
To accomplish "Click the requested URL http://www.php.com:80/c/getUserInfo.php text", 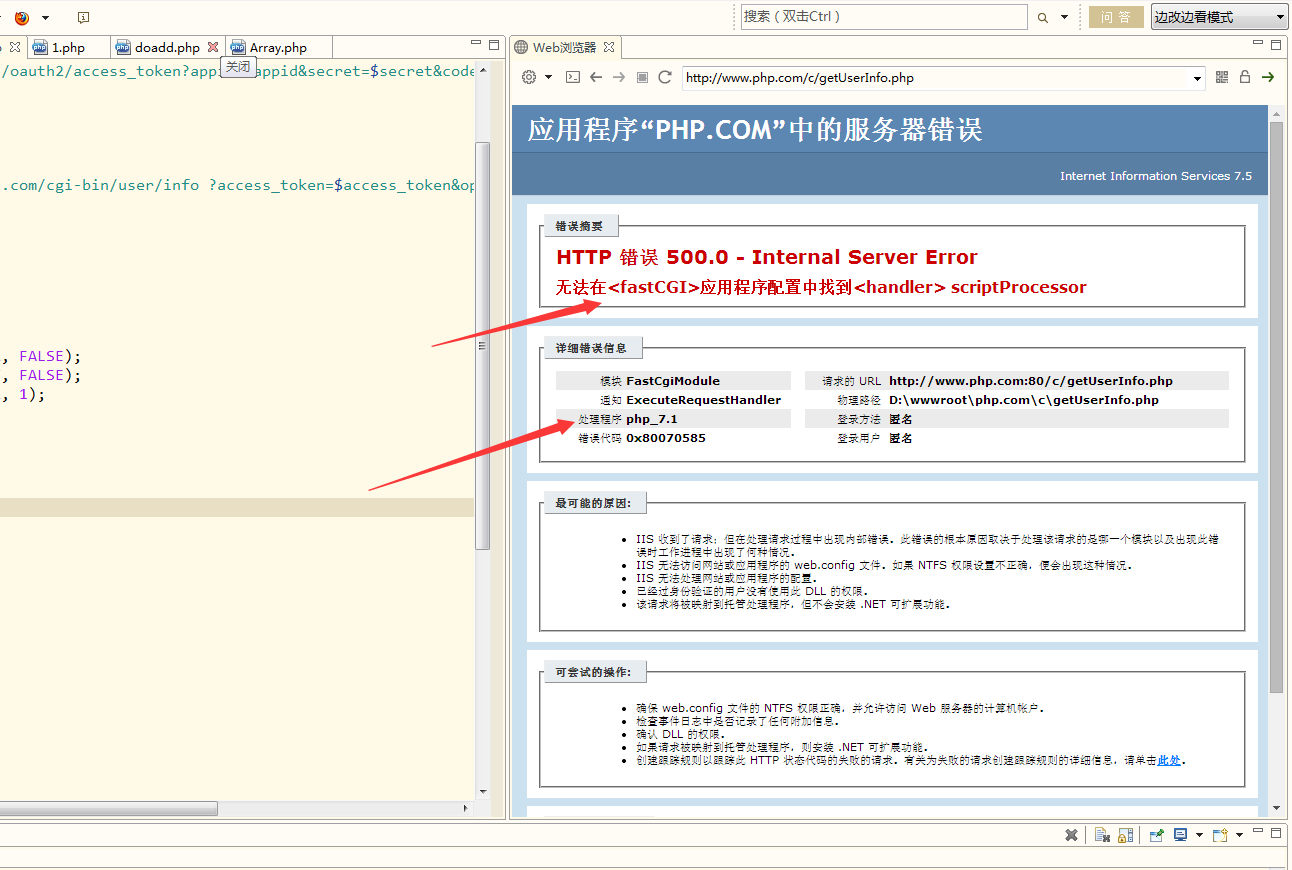I will pos(1030,381).
